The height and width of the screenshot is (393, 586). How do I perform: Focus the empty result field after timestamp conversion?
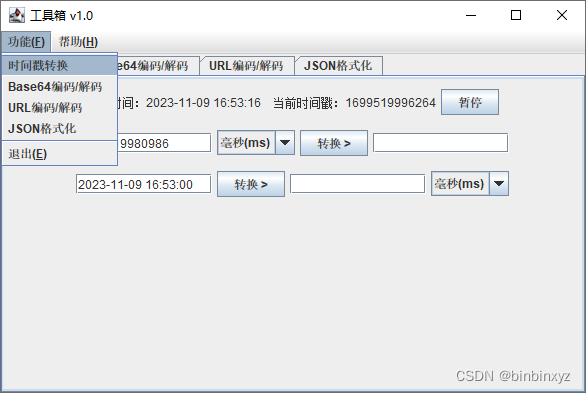coord(440,143)
